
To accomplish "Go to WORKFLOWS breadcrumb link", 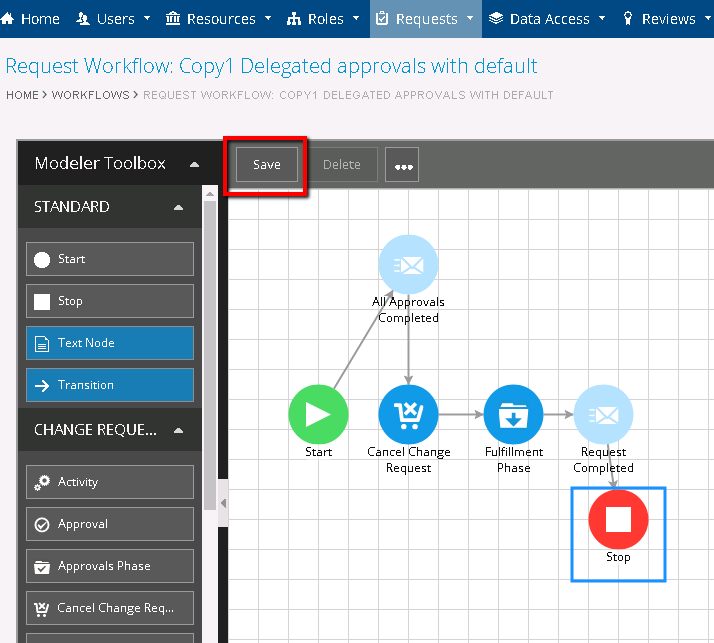I will [x=90, y=95].
